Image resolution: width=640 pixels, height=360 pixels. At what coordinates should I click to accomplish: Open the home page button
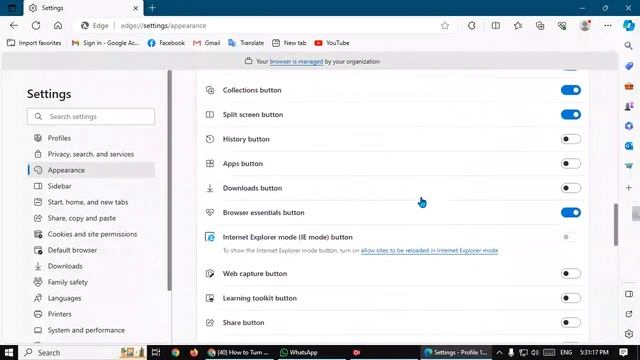58,25
